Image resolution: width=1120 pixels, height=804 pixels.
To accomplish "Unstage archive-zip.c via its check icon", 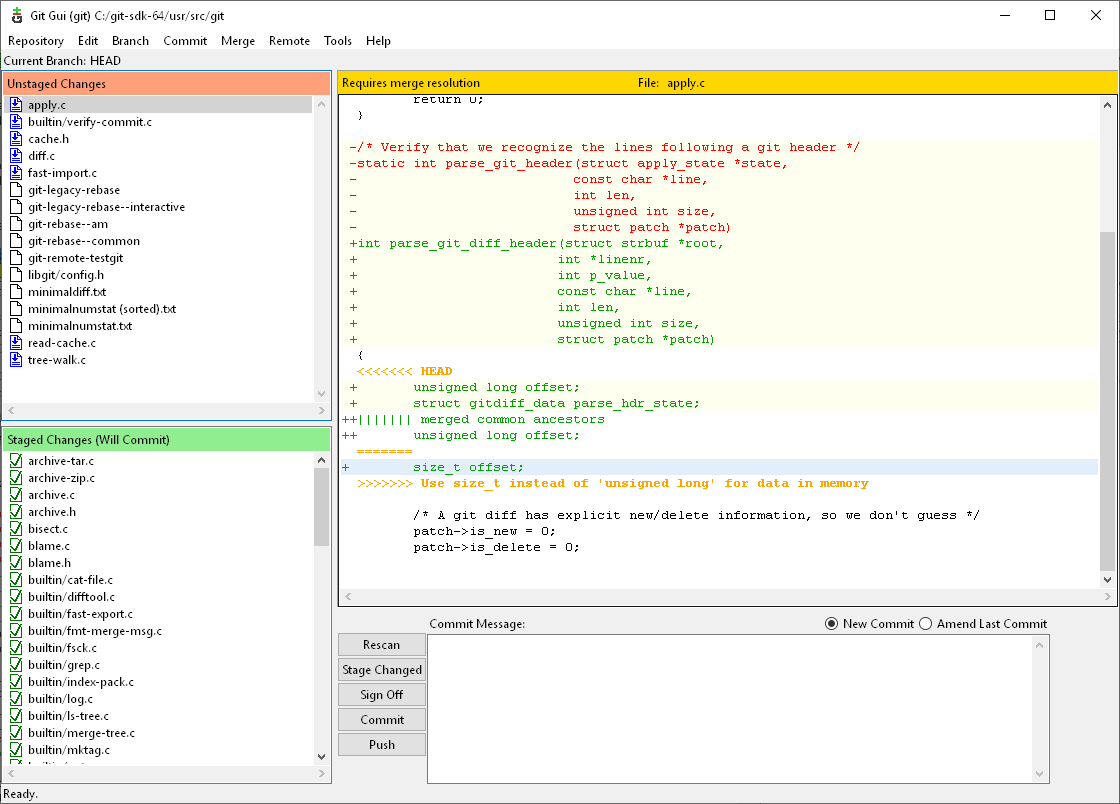I will pos(16,478).
